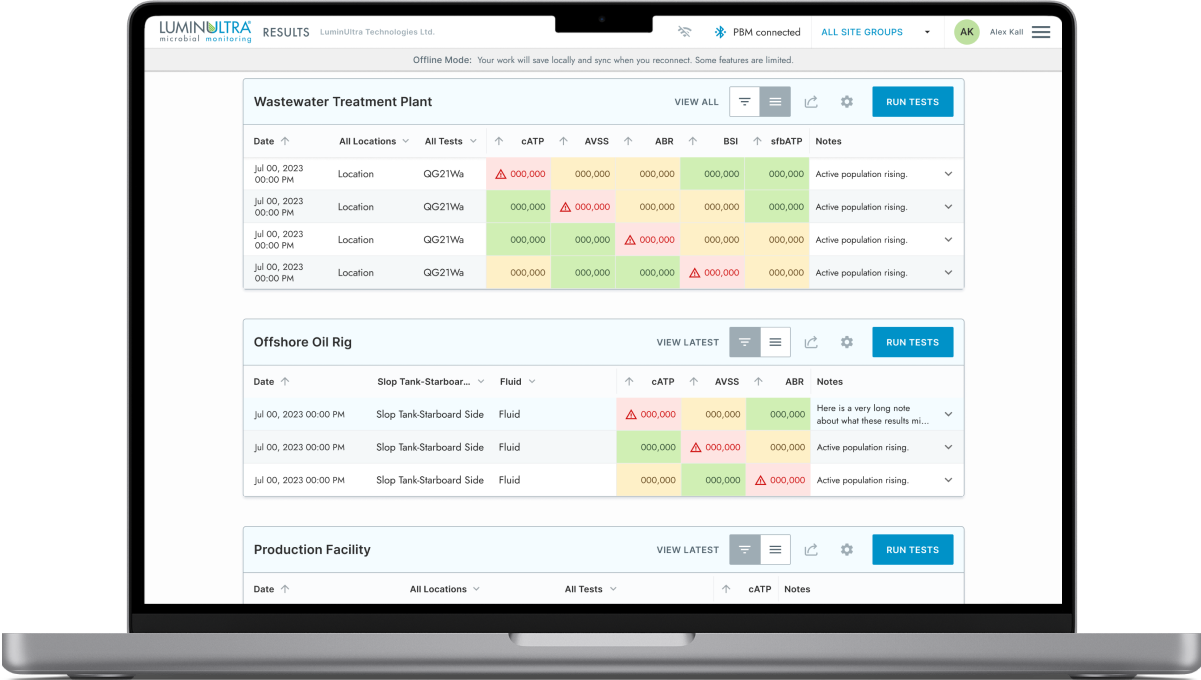Open All Locations filter in Wastewater table

pos(373,142)
